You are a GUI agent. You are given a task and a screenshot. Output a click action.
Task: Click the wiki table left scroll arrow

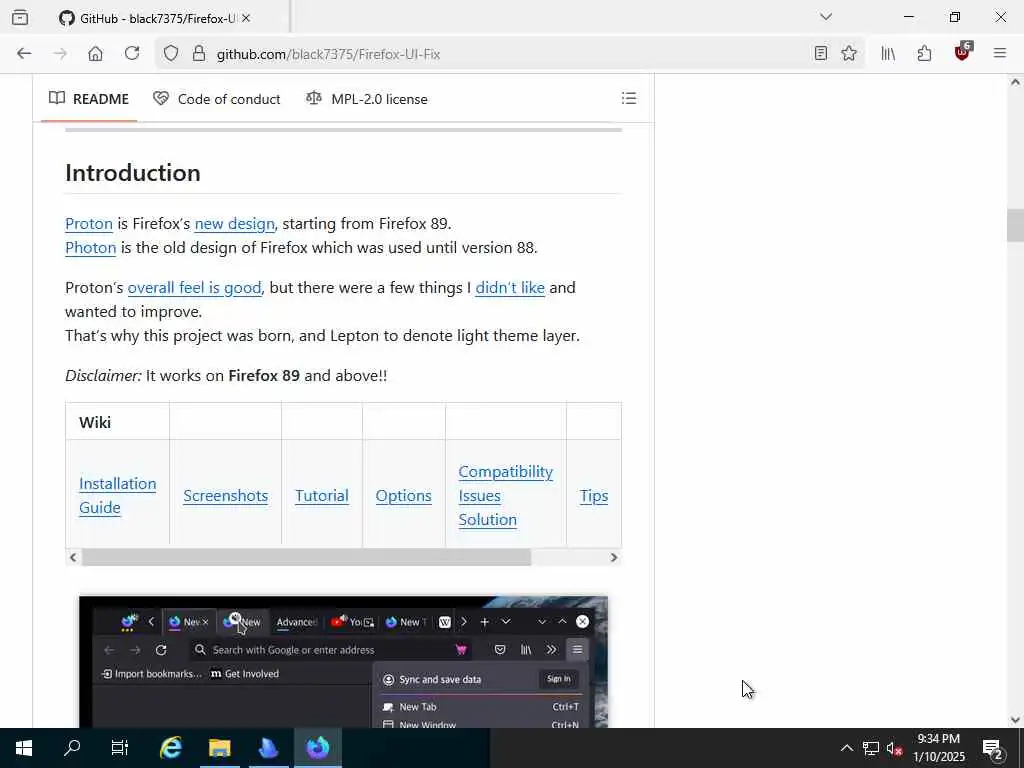click(73, 557)
